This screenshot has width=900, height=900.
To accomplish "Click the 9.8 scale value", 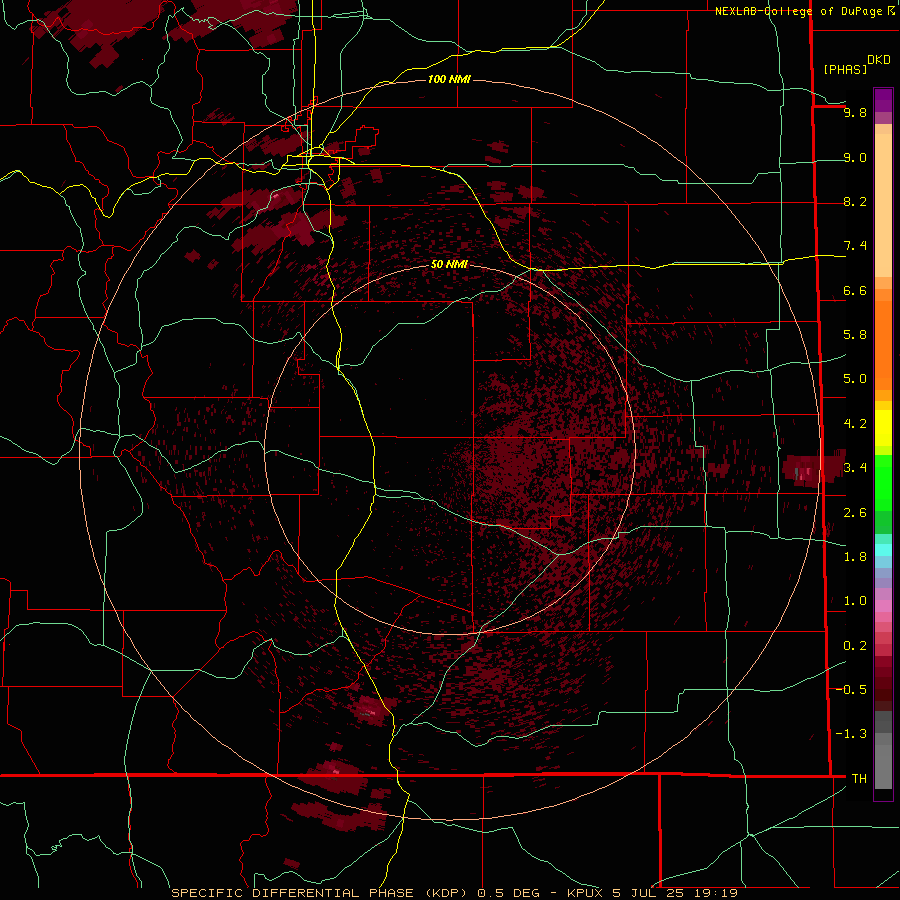I will click(x=855, y=112).
